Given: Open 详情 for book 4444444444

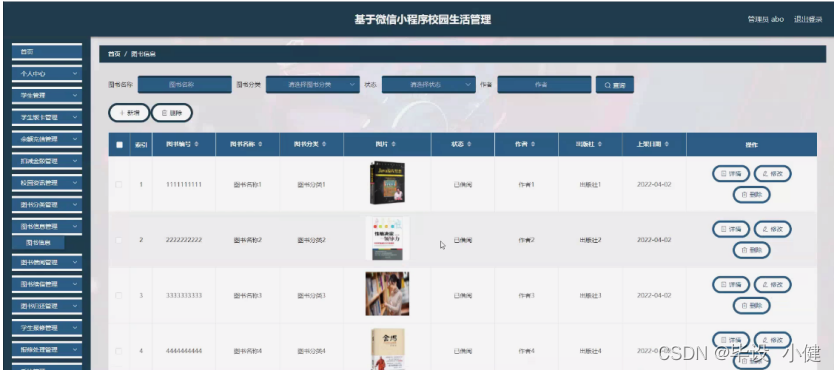Looking at the screenshot, I should click(731, 340).
